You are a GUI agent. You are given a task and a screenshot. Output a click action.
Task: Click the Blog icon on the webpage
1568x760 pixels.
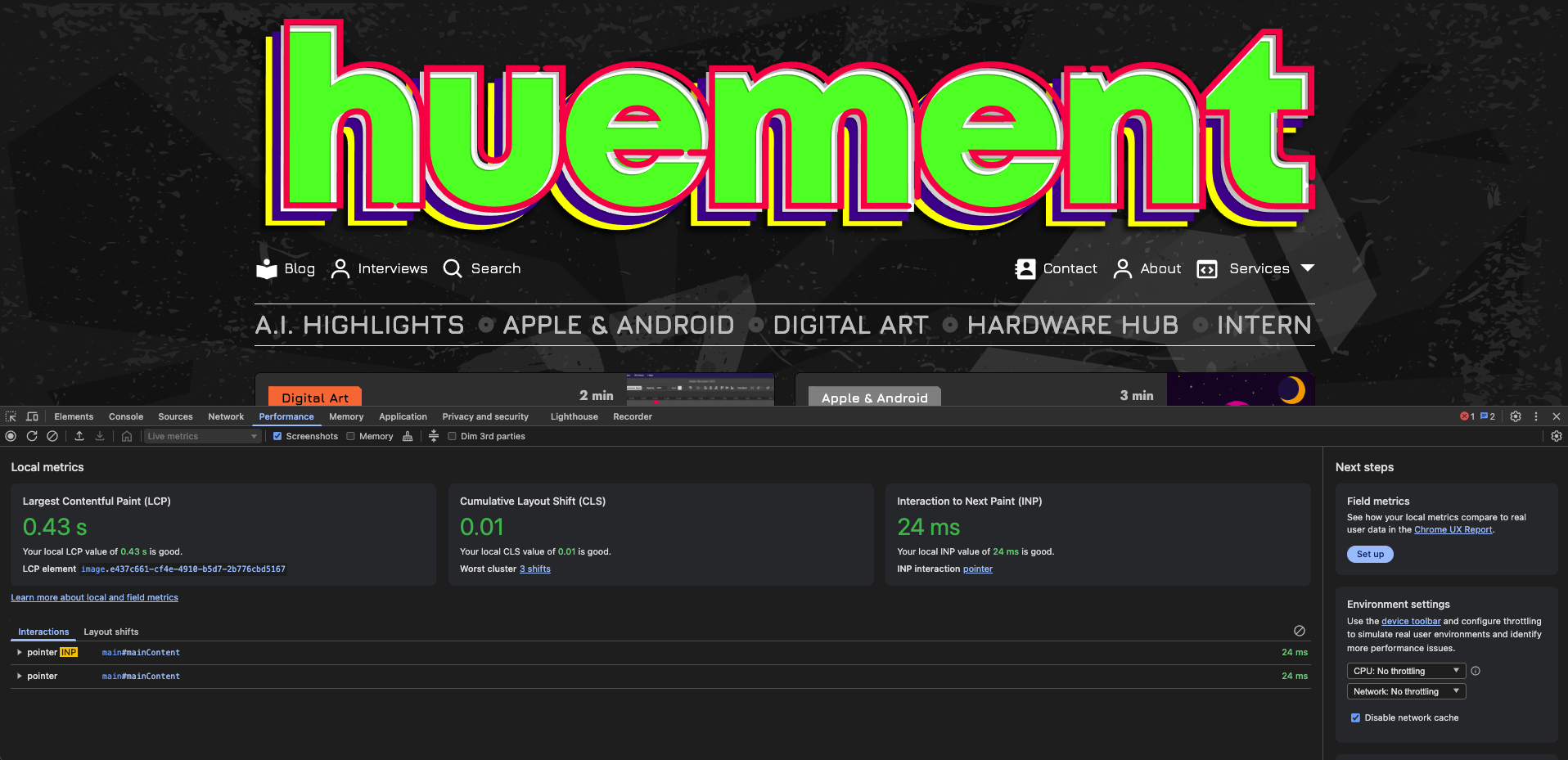click(x=267, y=268)
